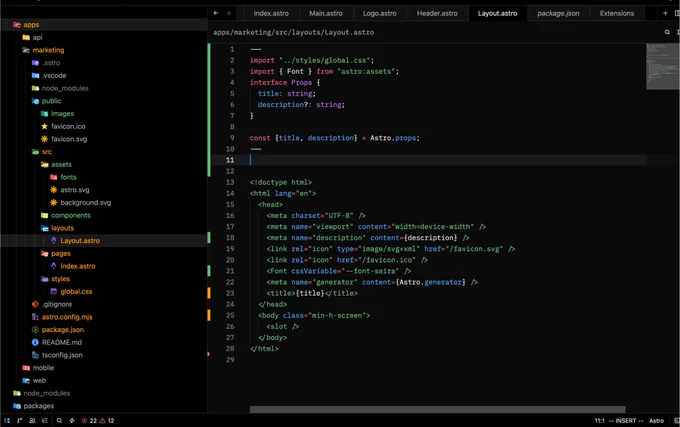Expand the components folder
Screen dimensions: 680x427
[x=66, y=215]
